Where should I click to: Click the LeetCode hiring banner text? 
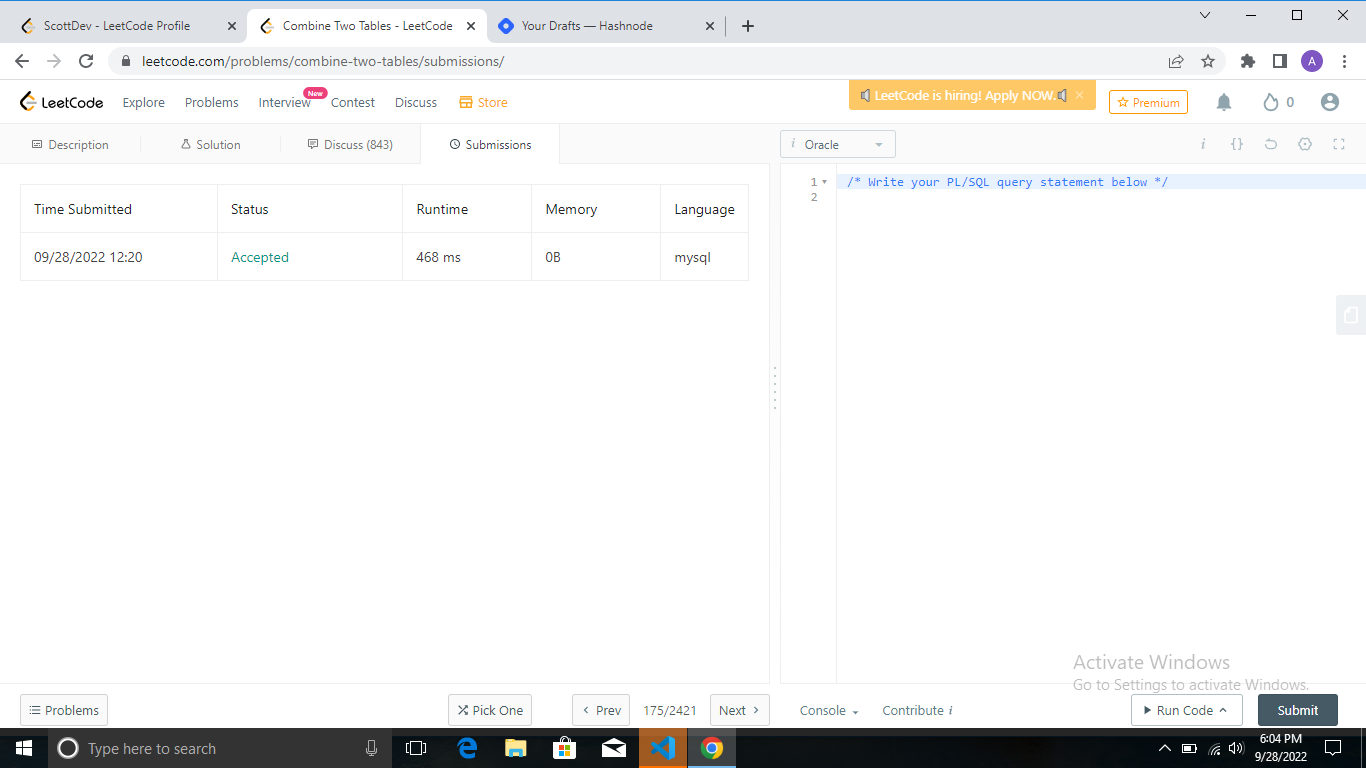(x=964, y=96)
